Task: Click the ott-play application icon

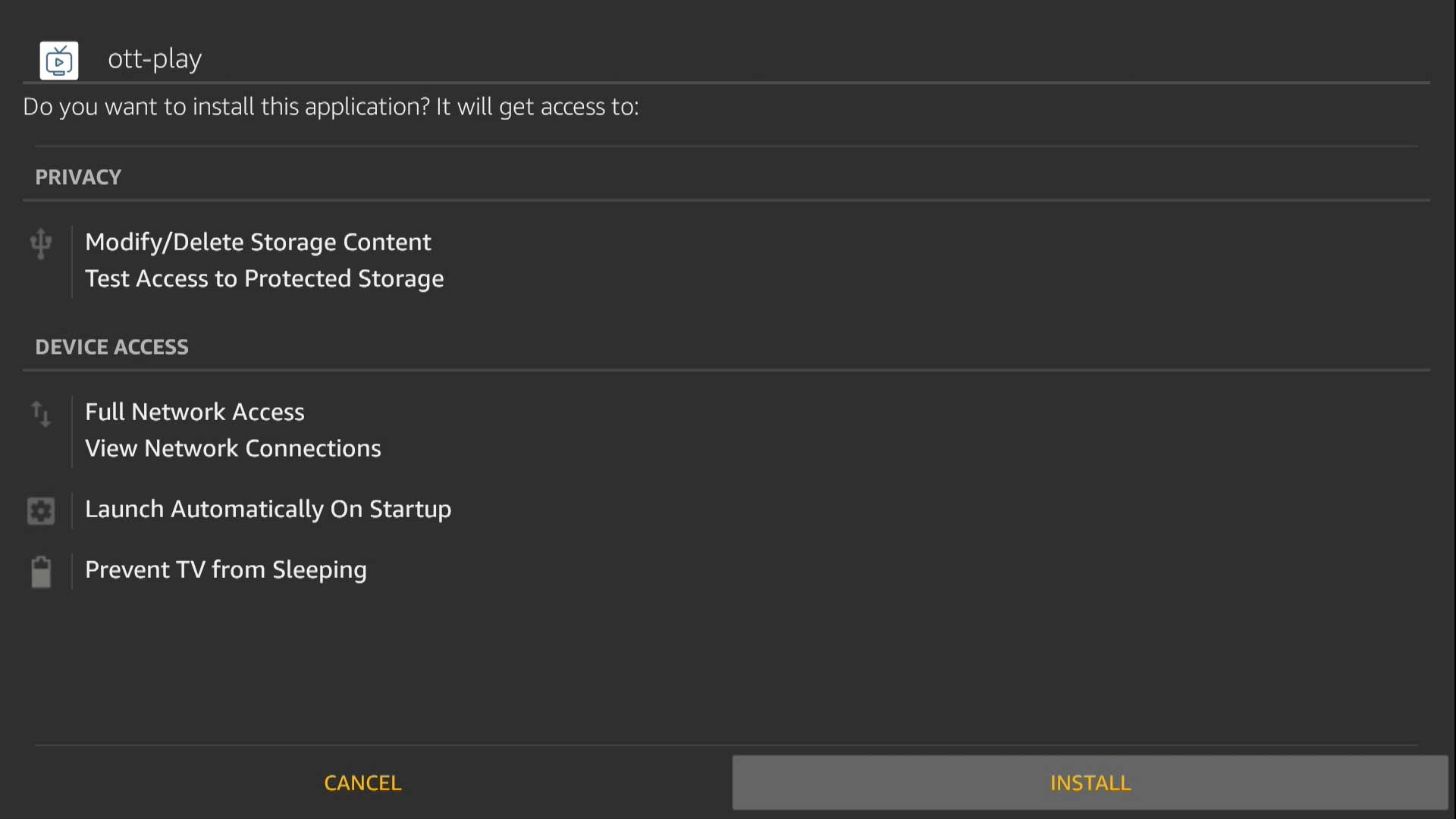Action: pyautogui.click(x=59, y=60)
